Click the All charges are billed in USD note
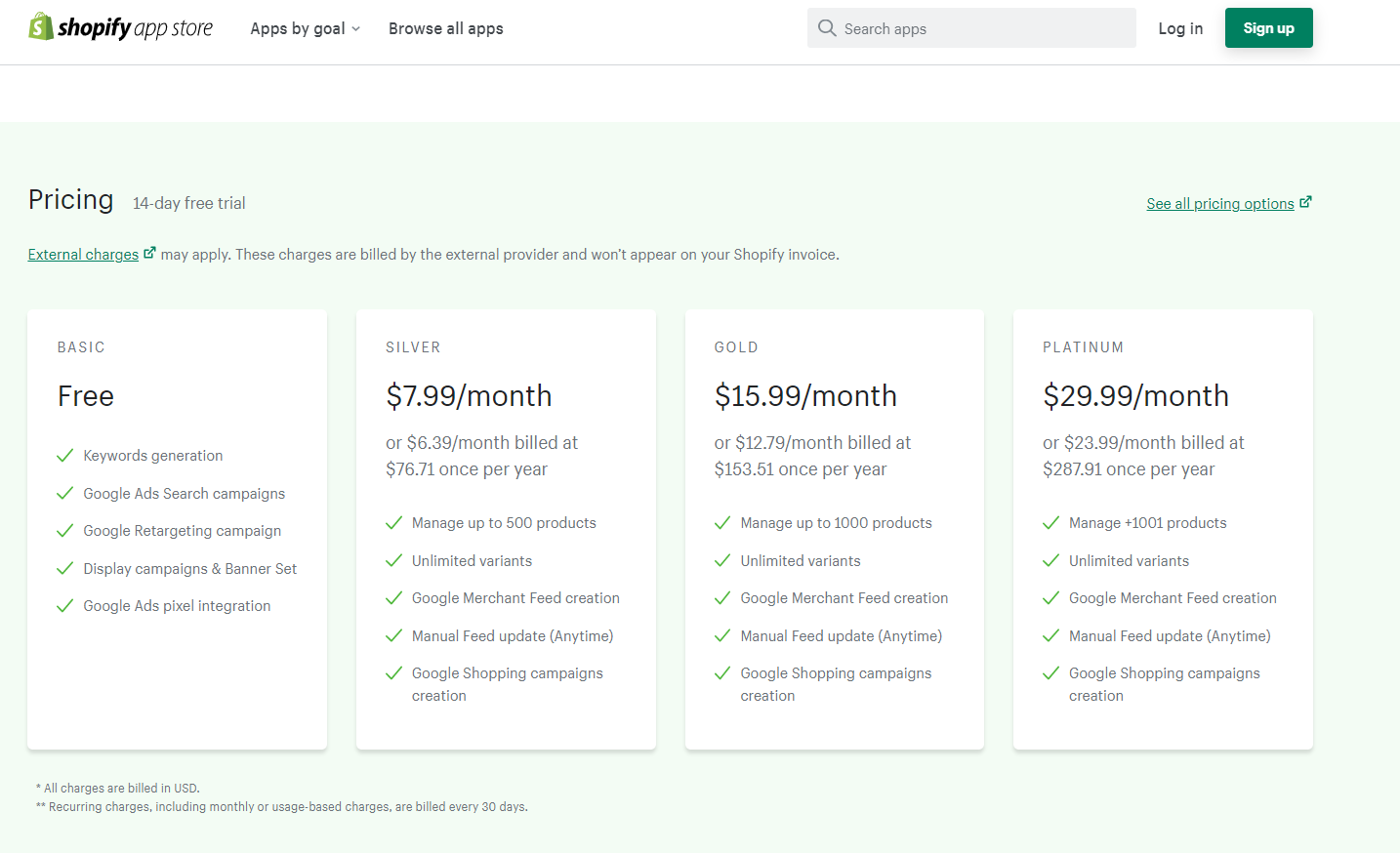Screen dimensions: 1400x853 (x=118, y=789)
